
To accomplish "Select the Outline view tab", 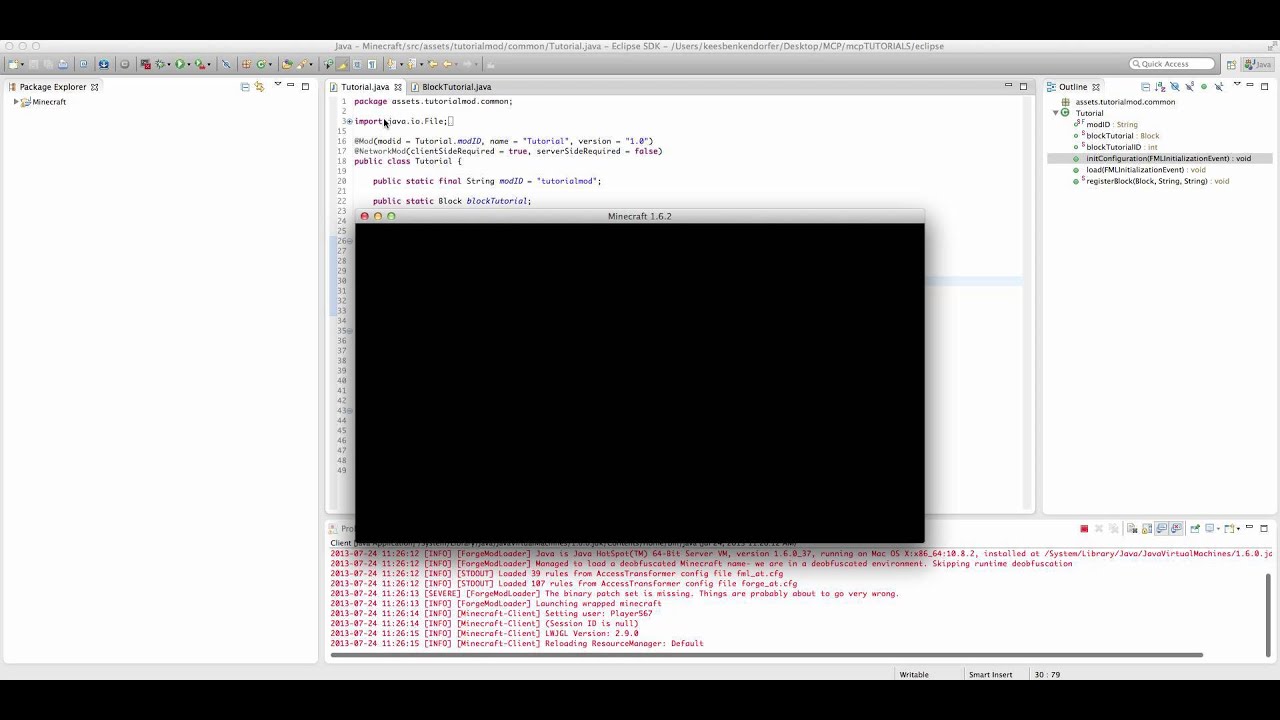I will pyautogui.click(x=1073, y=87).
